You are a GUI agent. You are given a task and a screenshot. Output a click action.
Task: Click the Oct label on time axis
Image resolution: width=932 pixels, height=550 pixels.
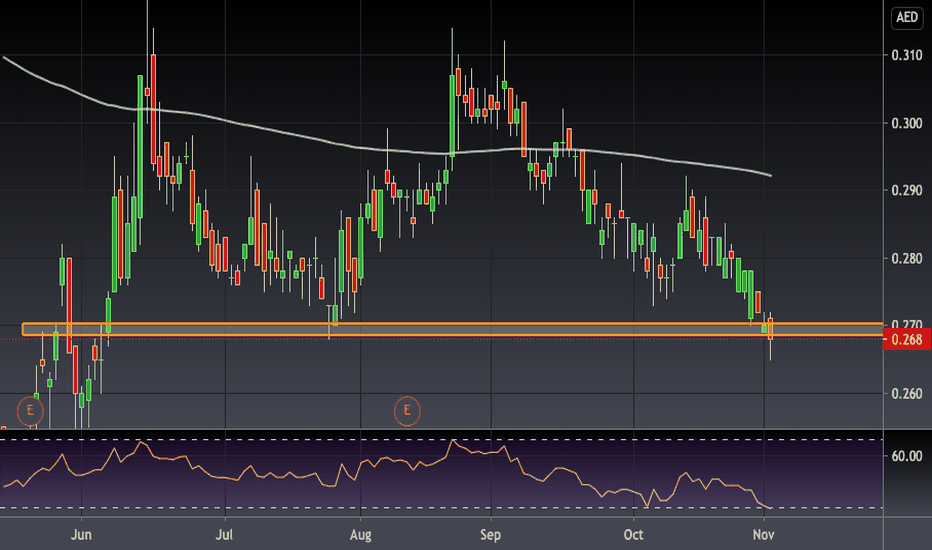click(634, 535)
